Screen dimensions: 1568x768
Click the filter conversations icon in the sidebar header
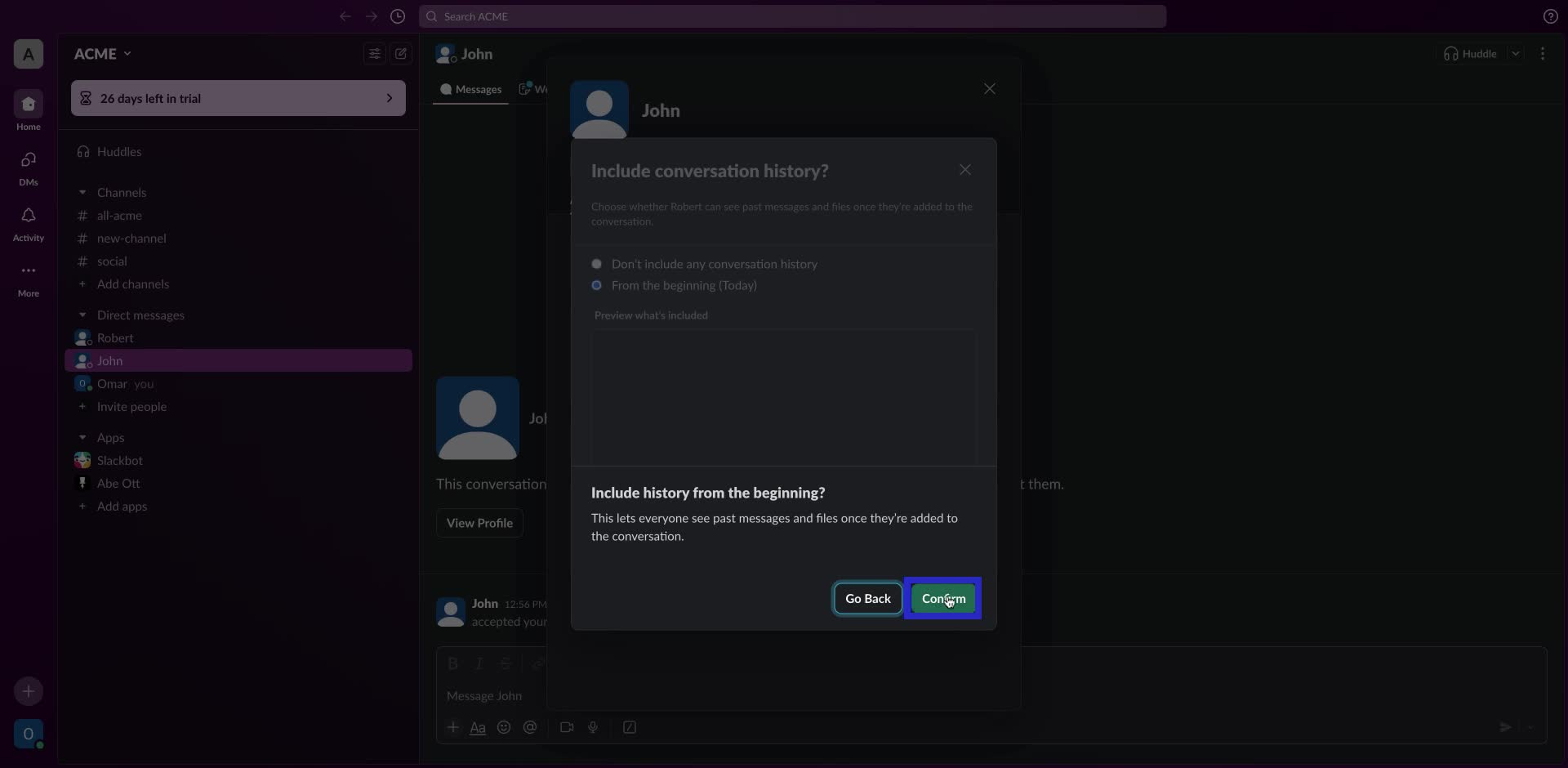(x=374, y=53)
